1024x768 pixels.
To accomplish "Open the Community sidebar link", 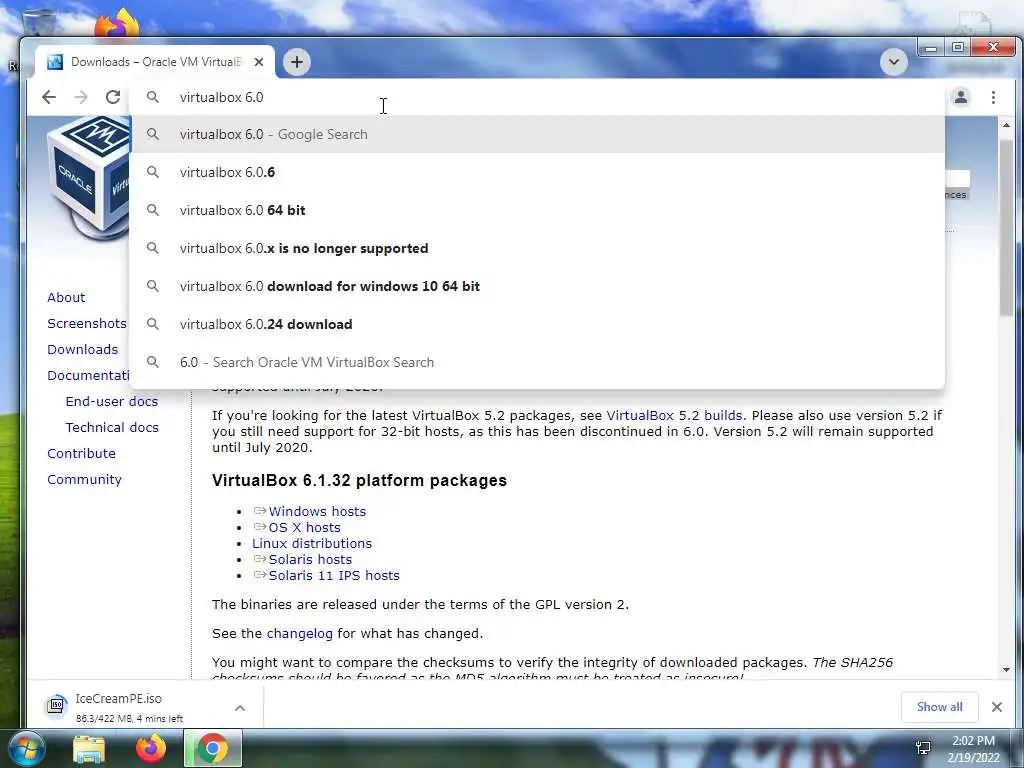I will tap(84, 479).
